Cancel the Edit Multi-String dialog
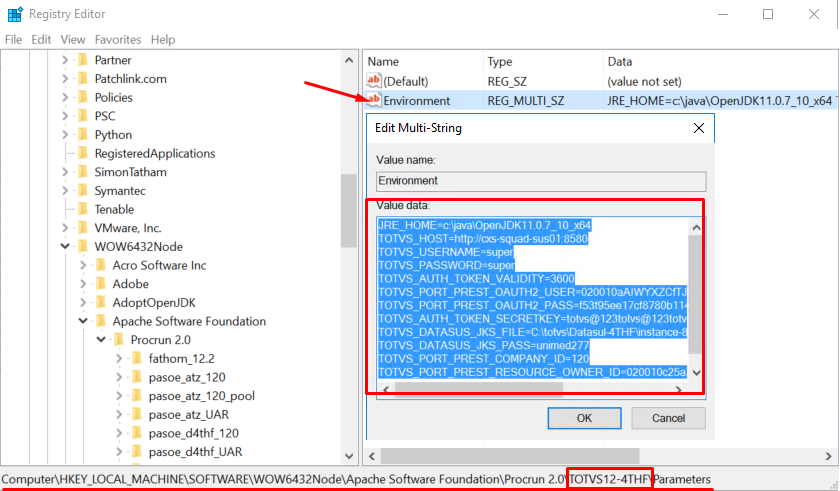The height and width of the screenshot is (491, 840). tap(669, 418)
